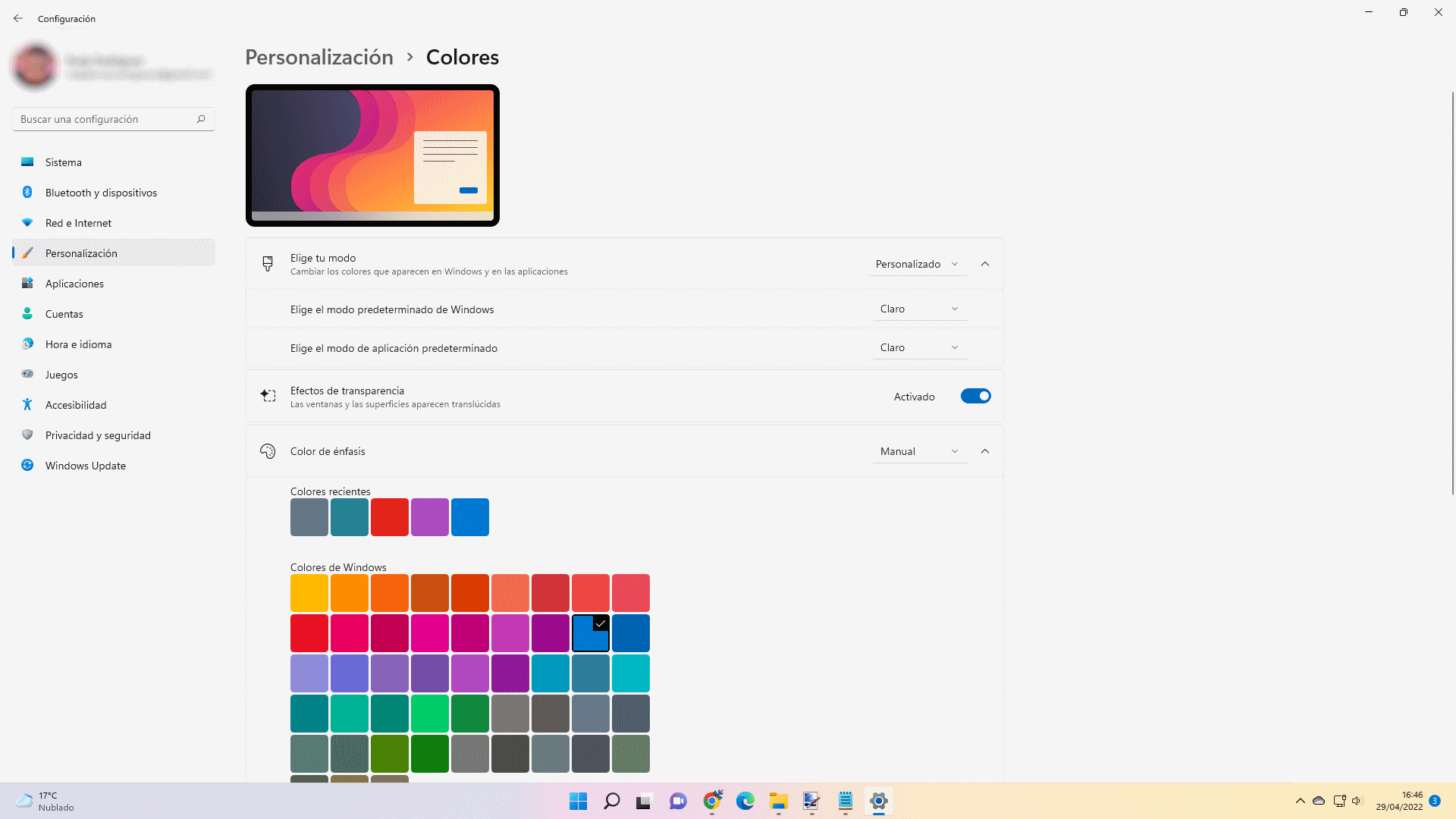The image size is (1456, 819).
Task: Choose the turquoise Windows color swatch
Action: (631, 673)
